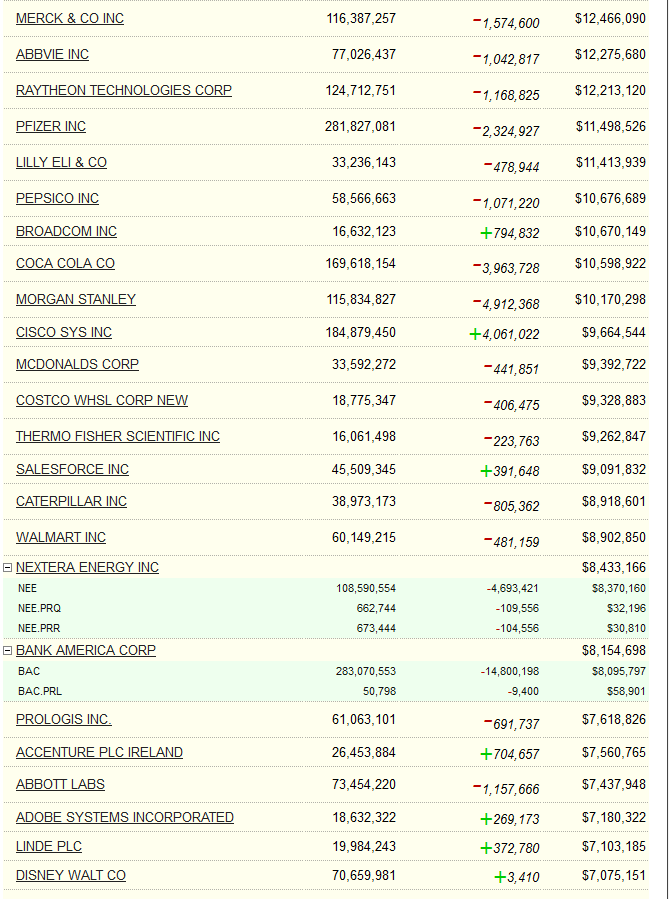Click Prologis value $7,618,826

[x=614, y=720]
